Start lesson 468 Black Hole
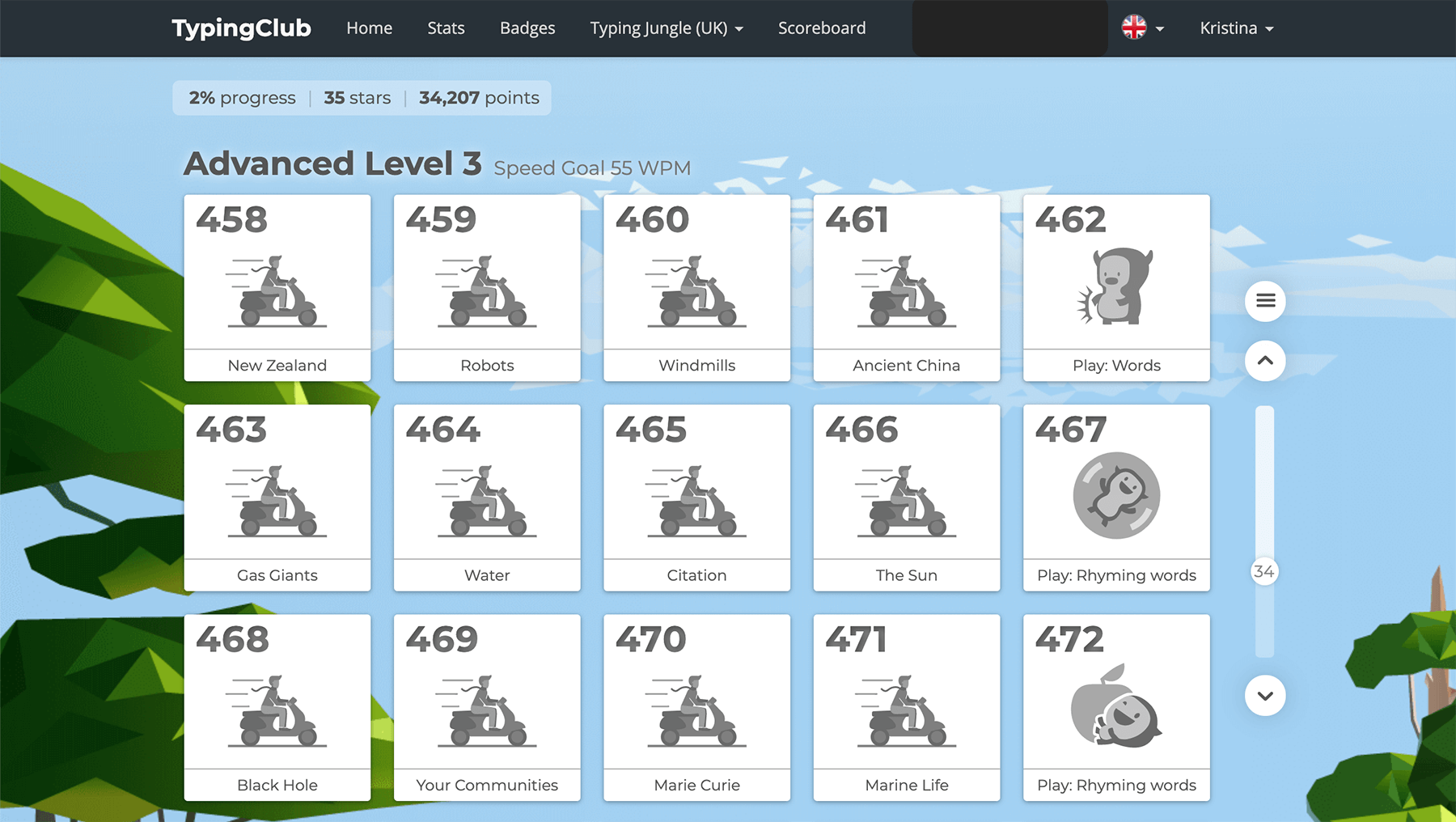Screen dimensions: 1456x822 [x=277, y=708]
